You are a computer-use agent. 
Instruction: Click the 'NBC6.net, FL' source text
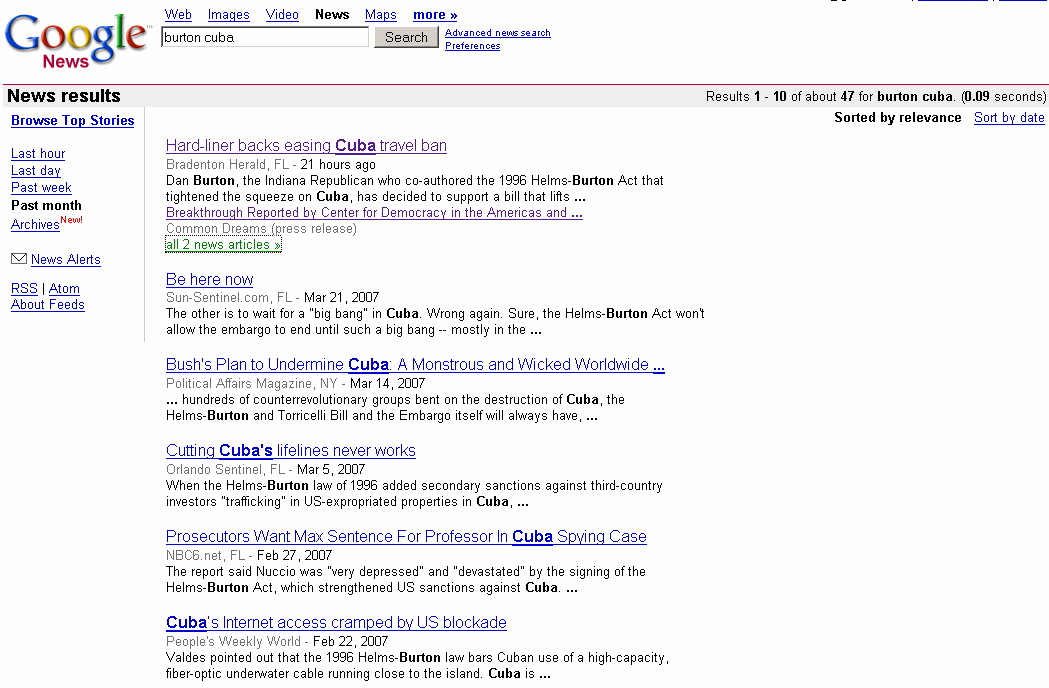pyautogui.click(x=205, y=555)
